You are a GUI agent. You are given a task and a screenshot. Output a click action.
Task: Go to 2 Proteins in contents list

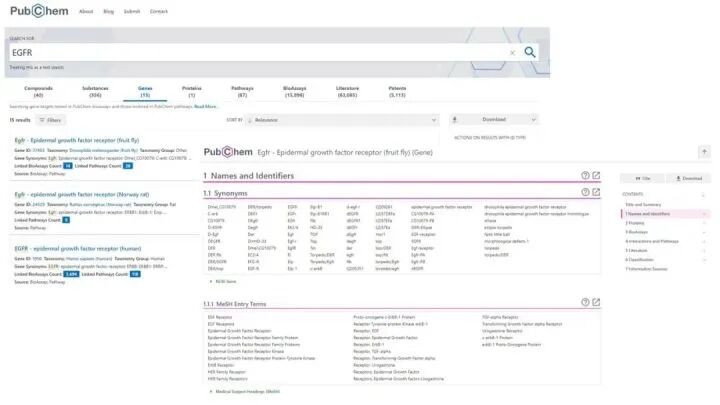(635, 223)
